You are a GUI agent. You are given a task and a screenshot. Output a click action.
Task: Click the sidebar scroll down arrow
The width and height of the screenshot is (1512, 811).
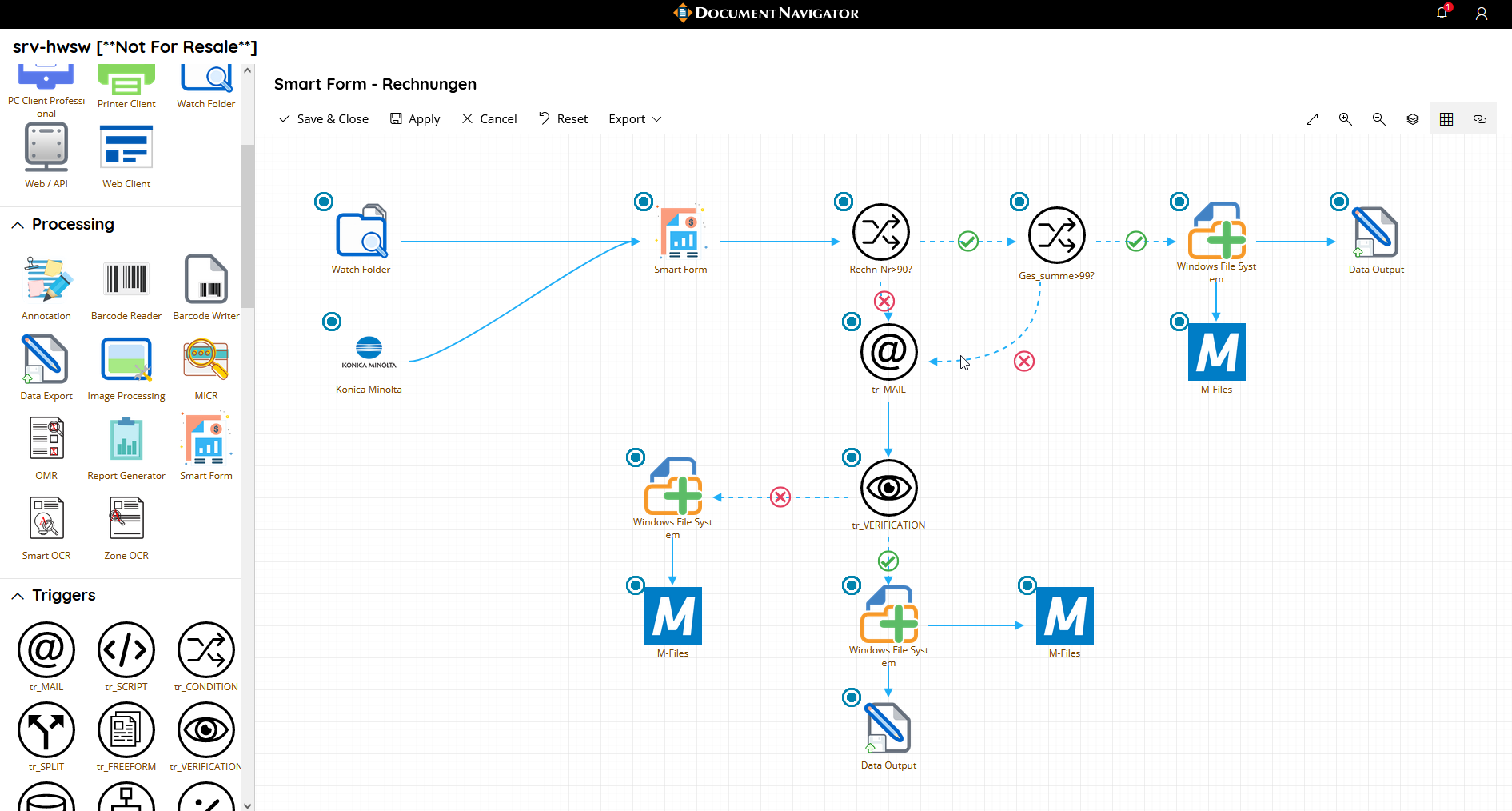coord(248,805)
